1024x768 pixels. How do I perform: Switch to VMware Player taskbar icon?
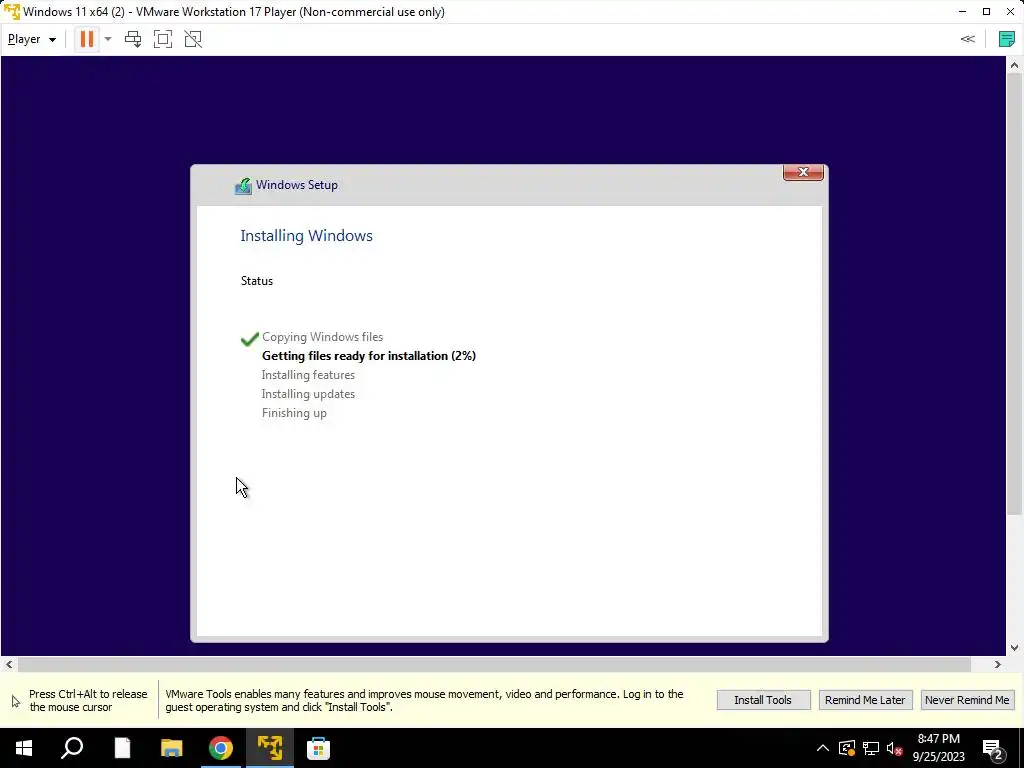[x=270, y=748]
